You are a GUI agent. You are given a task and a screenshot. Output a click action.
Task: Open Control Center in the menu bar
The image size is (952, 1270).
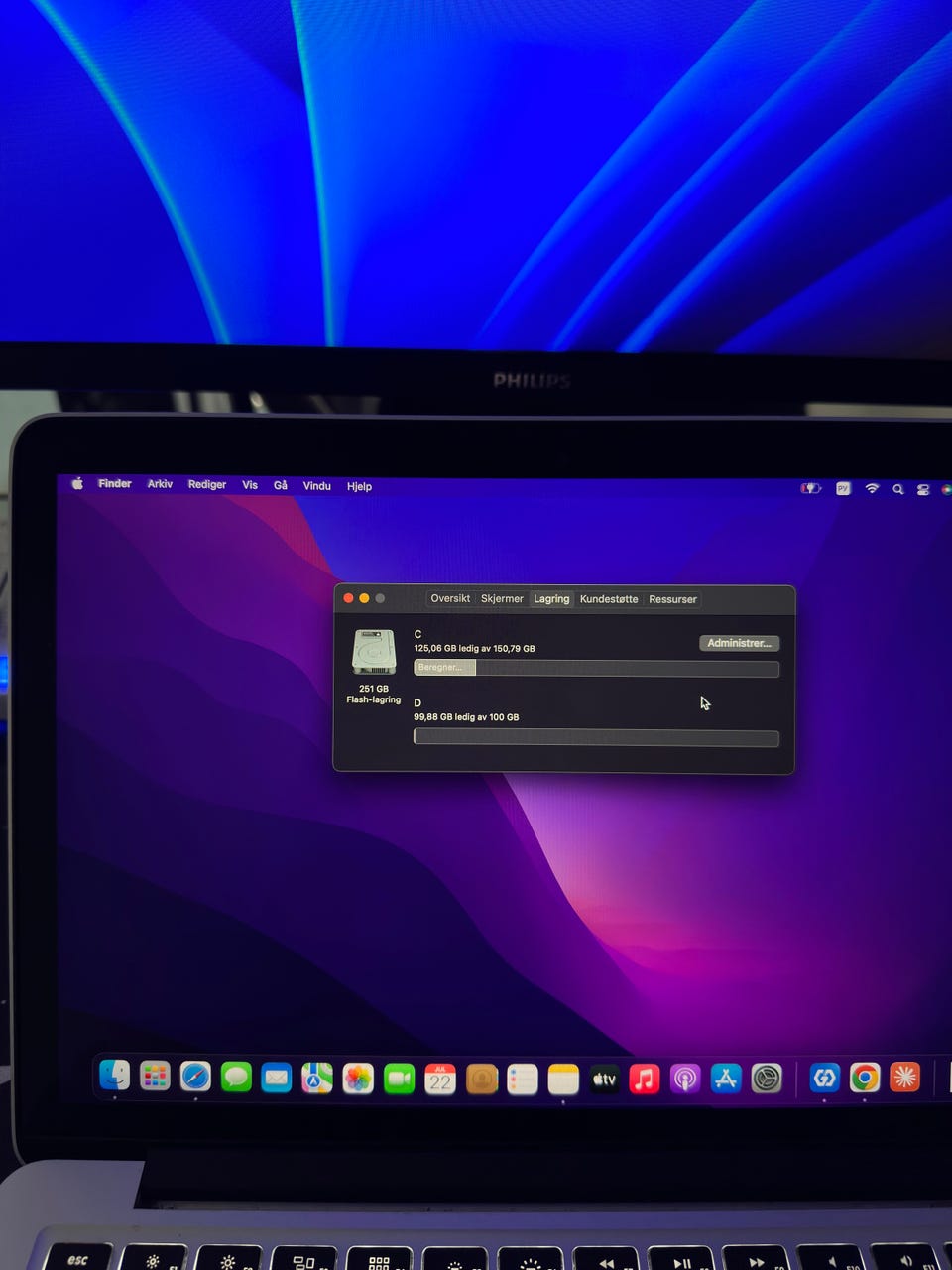(923, 489)
